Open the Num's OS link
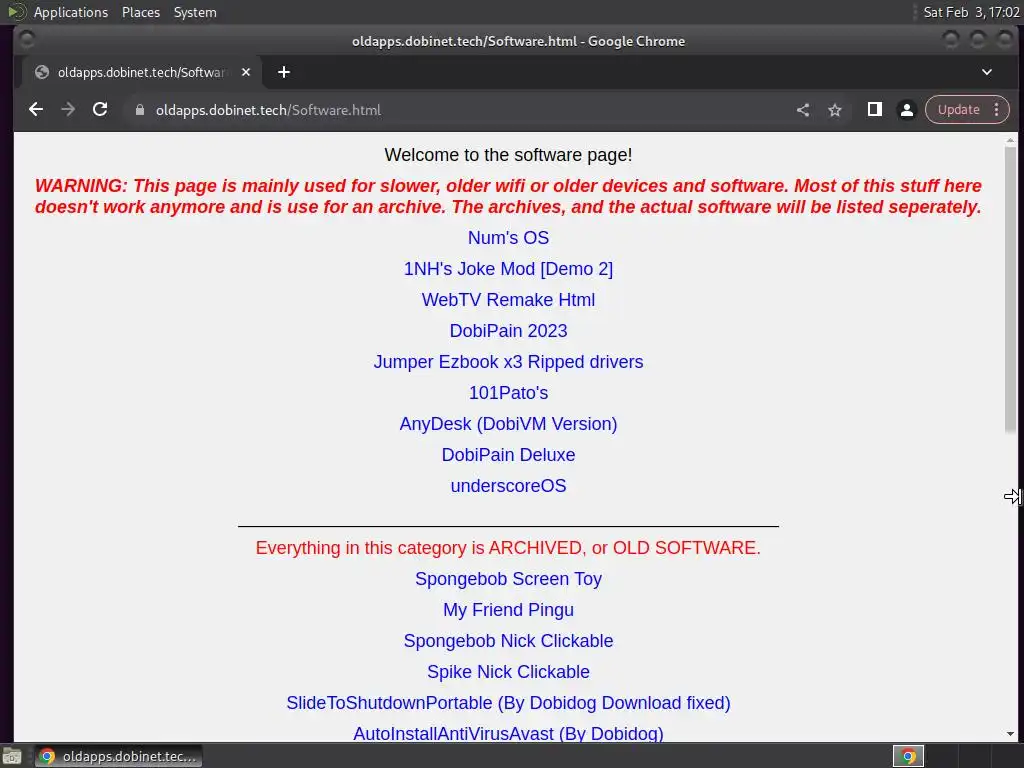Viewport: 1024px width, 768px height. point(508,238)
